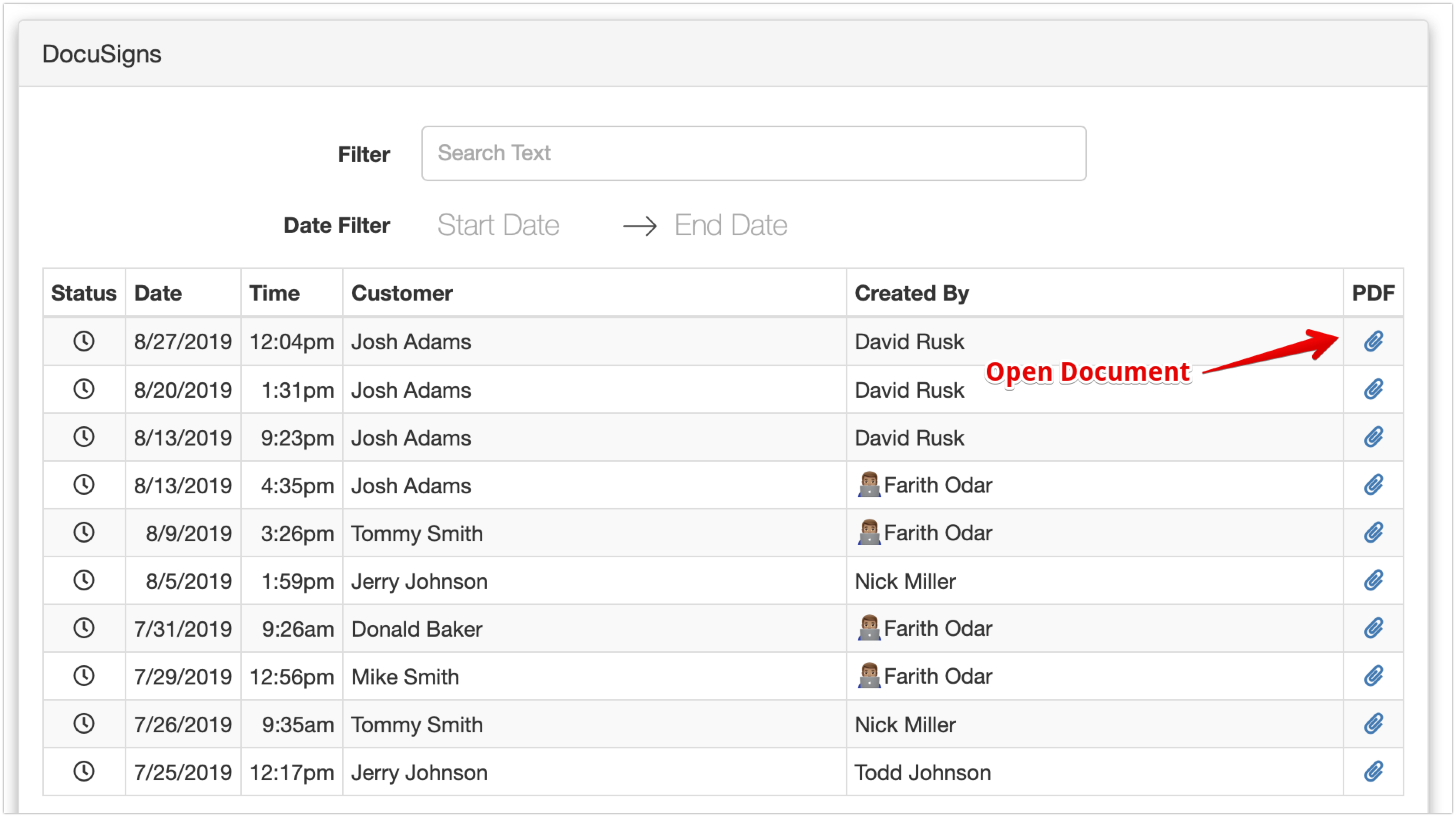
Task: Click the Created By column header
Action: (911, 293)
